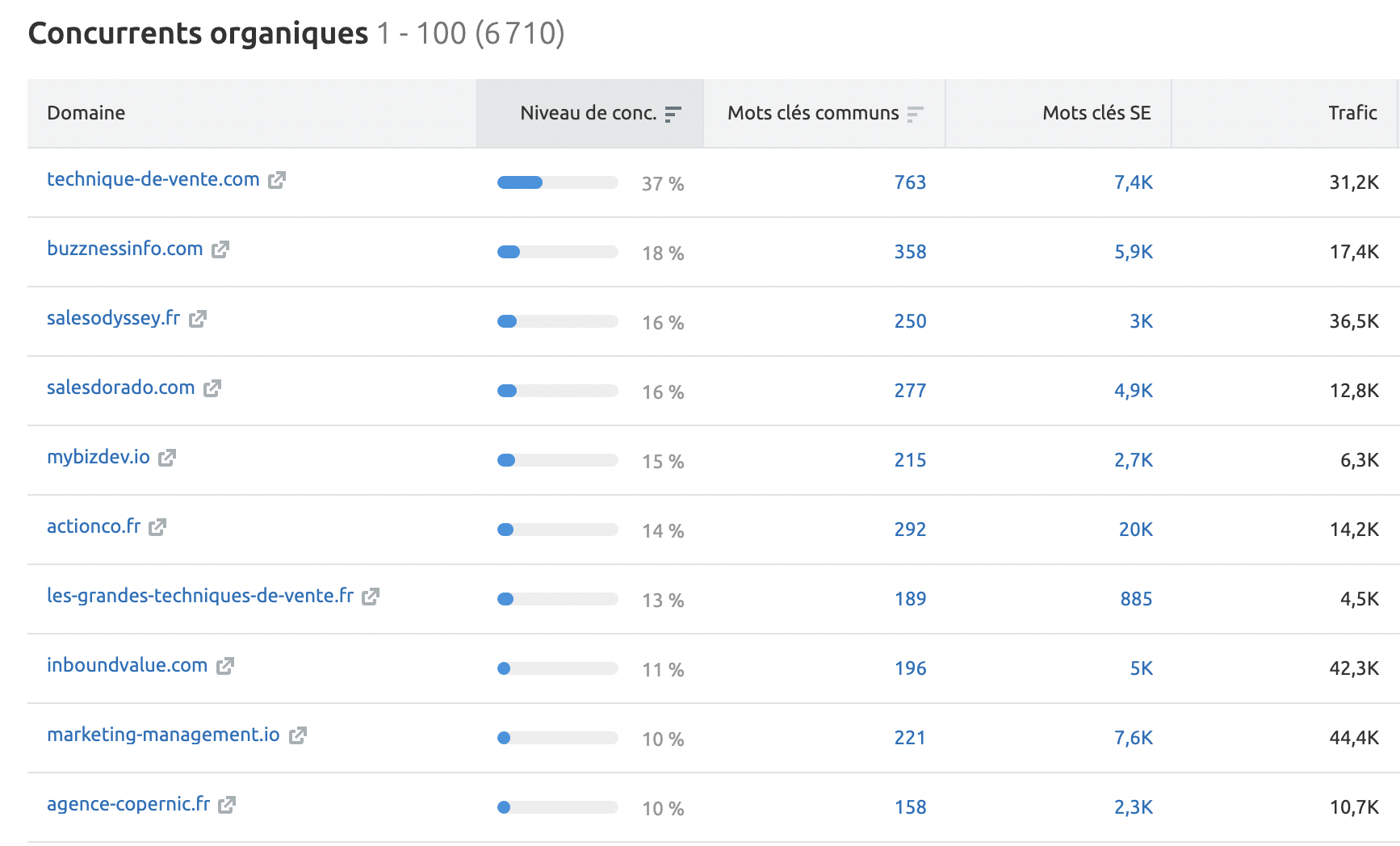Viewport: 1400px width, 846px height.
Task: Open external link icon for technique-de-vente.com
Action: [277, 180]
